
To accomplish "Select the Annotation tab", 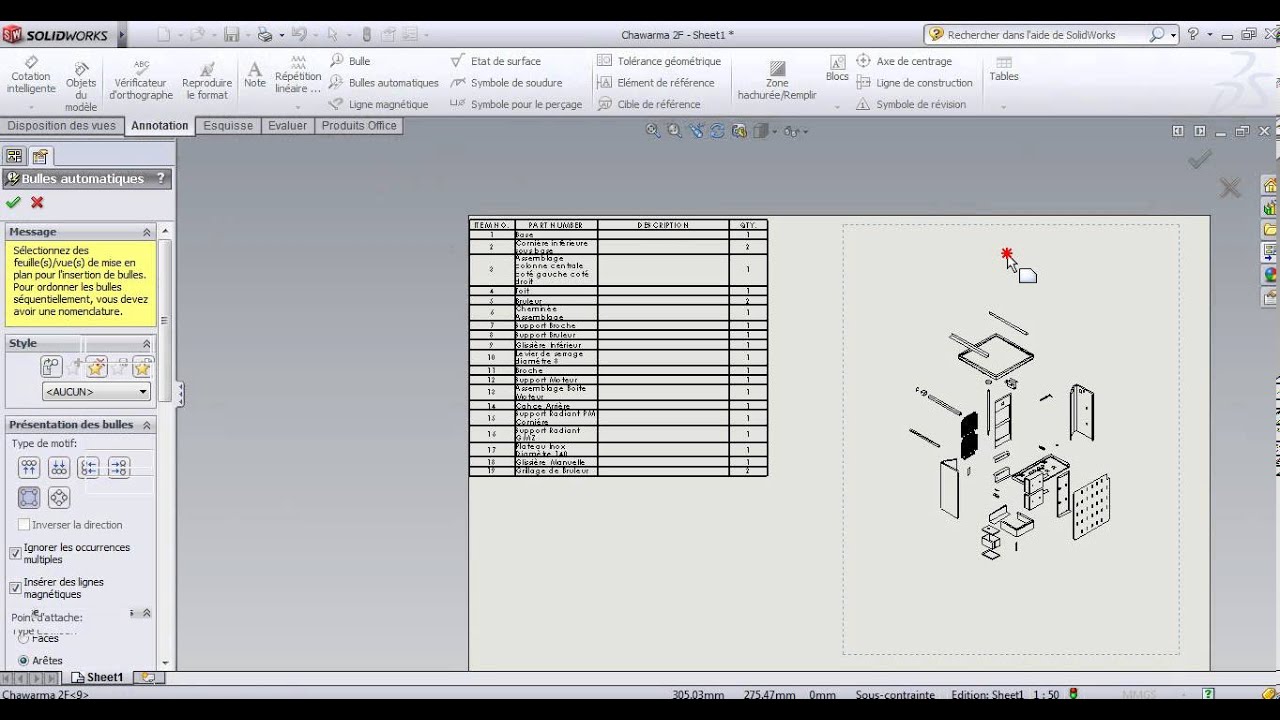I will [160, 126].
